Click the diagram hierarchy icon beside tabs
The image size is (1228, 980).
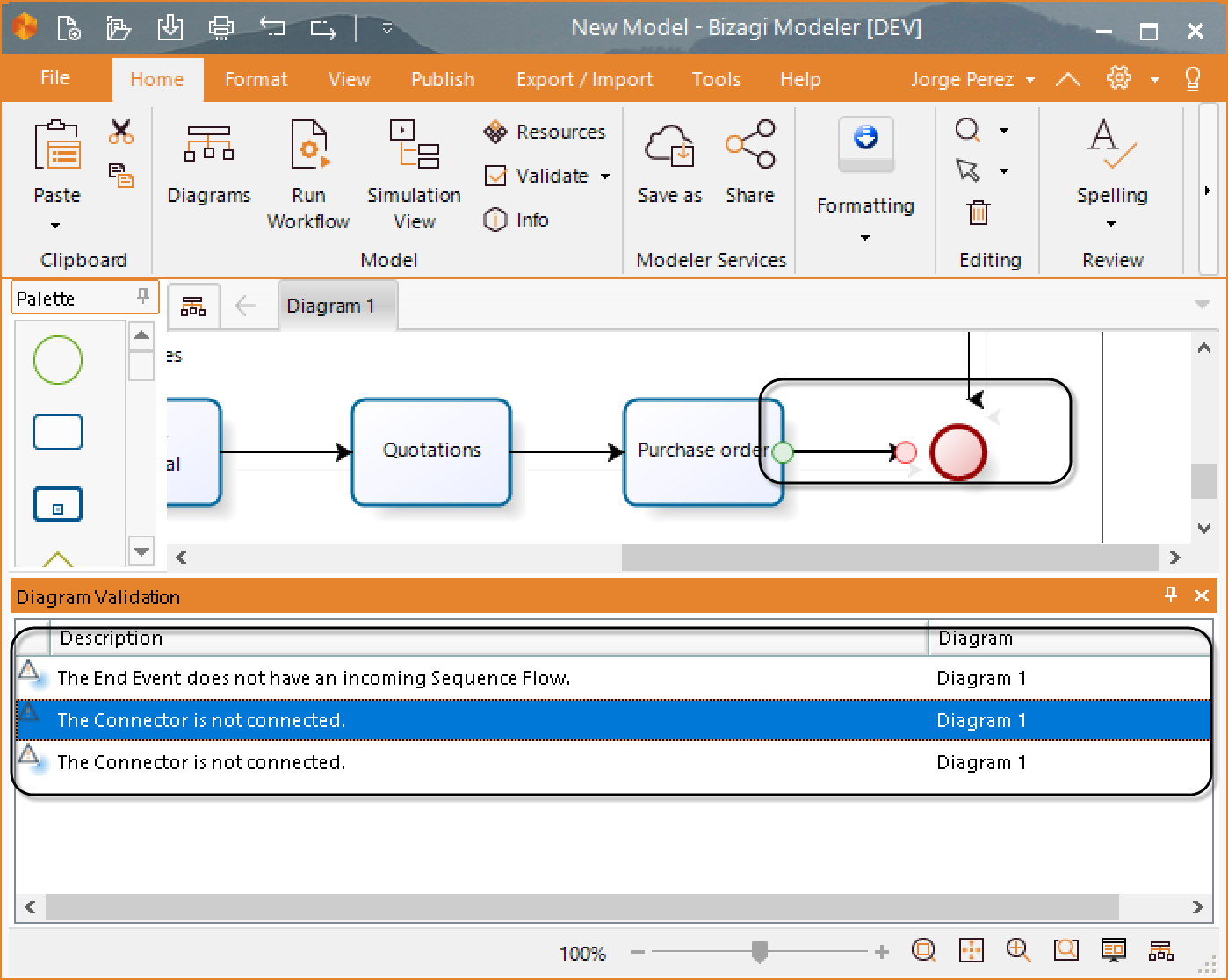193,306
